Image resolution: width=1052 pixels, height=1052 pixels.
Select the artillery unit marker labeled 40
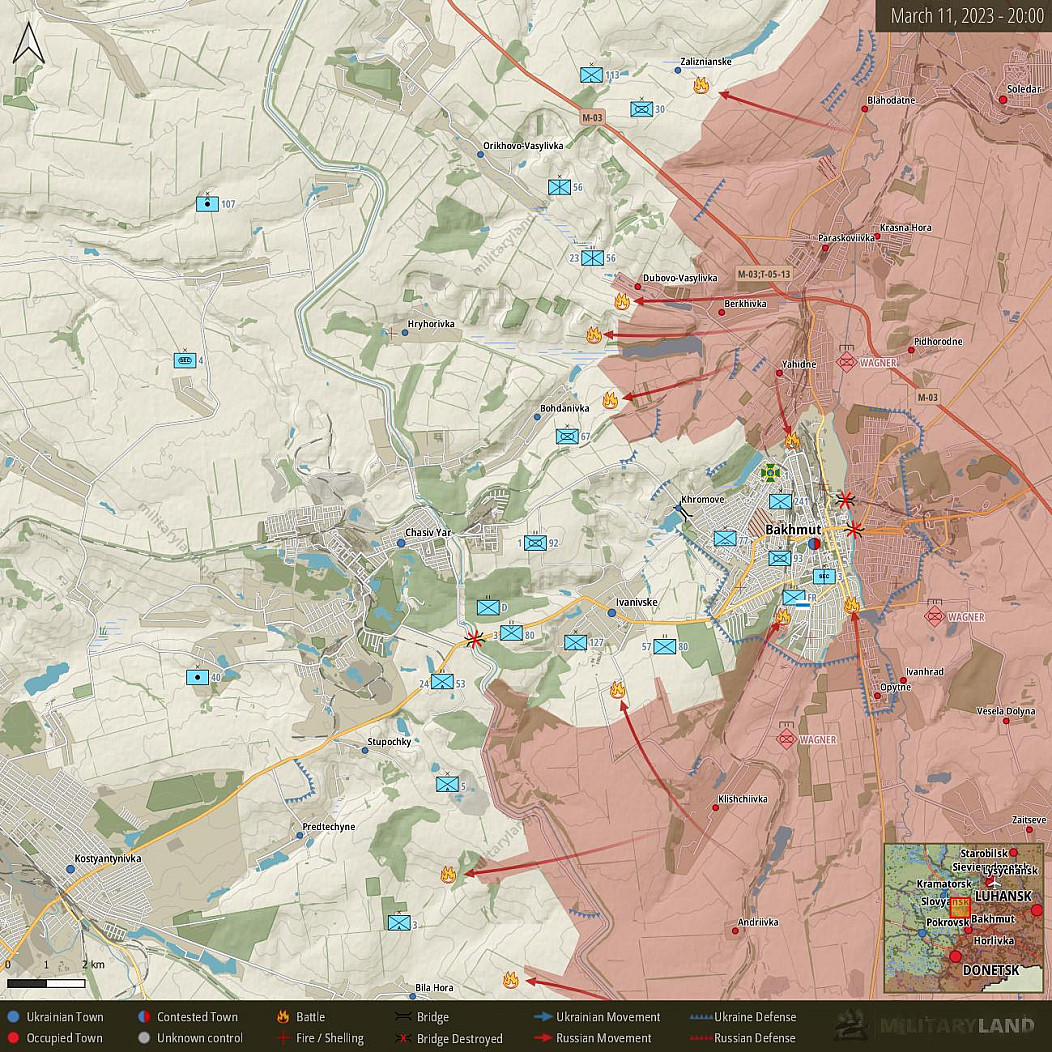[198, 677]
